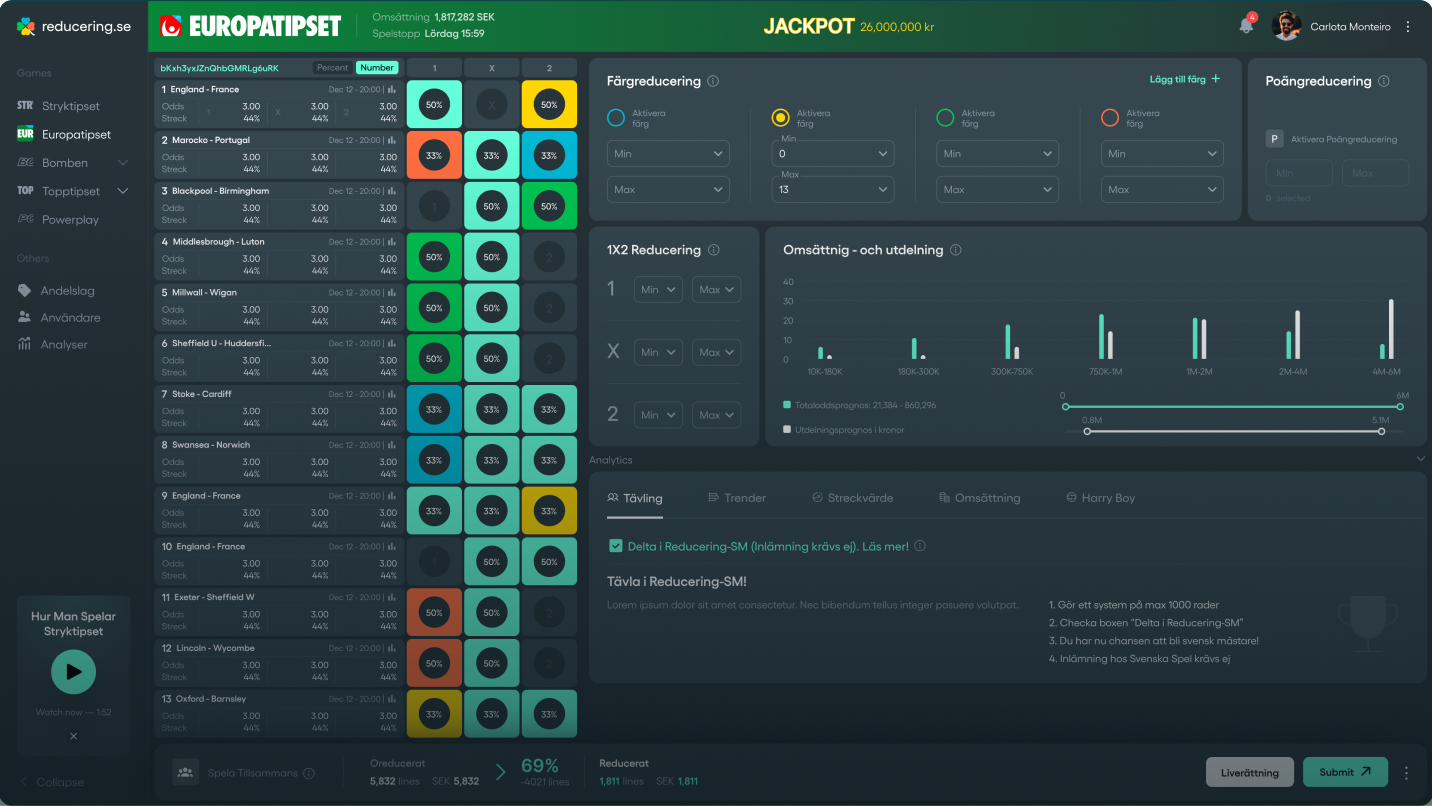This screenshot has width=1432, height=806.
Task: Switch to the Trender tab
Action: [x=736, y=498]
